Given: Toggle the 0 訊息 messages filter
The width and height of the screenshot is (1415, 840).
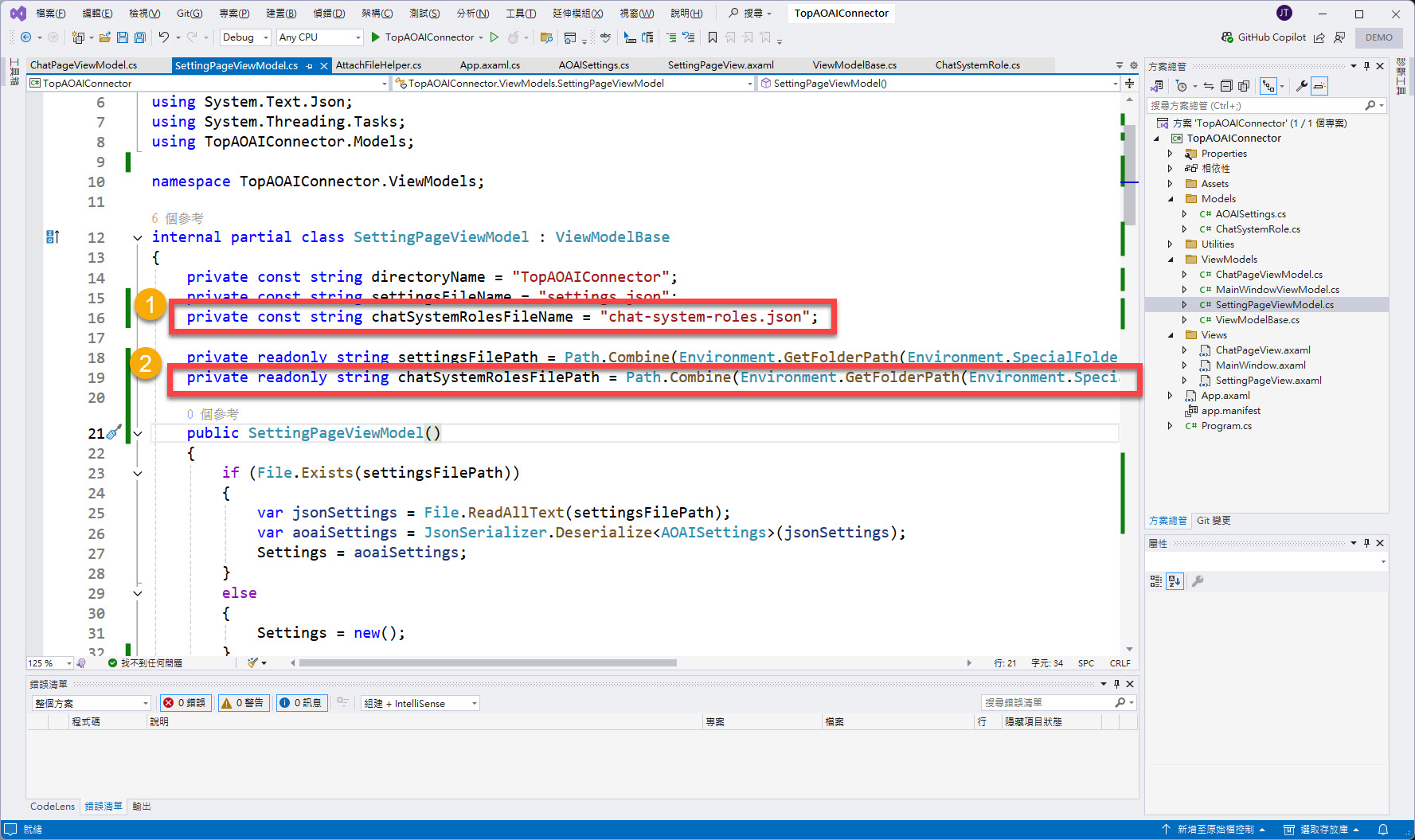Looking at the screenshot, I should (301, 703).
